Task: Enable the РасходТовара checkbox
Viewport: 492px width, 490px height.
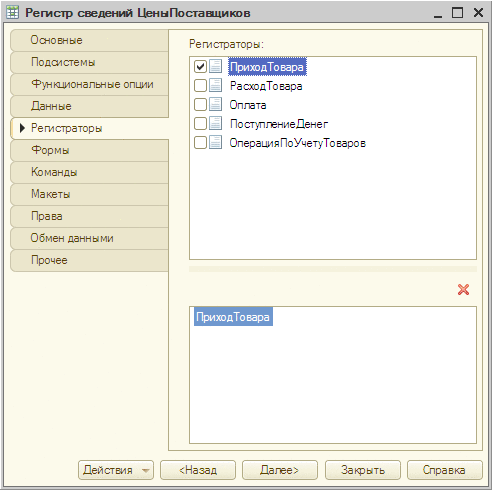Action: [200, 85]
